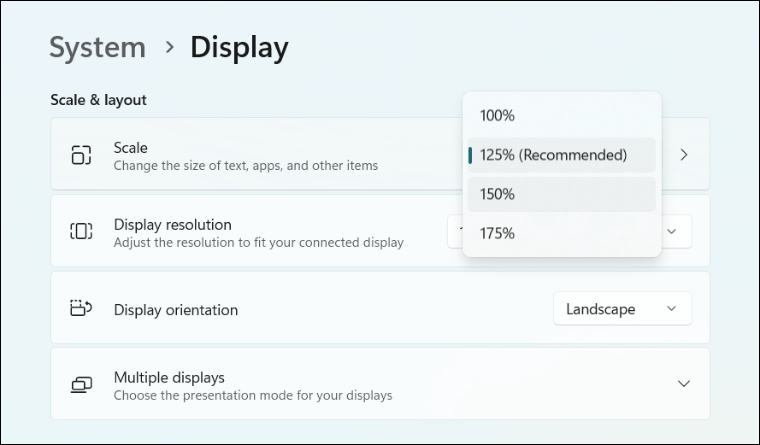Click the 'Scale & layout' section heading
760x445 pixels.
98,100
